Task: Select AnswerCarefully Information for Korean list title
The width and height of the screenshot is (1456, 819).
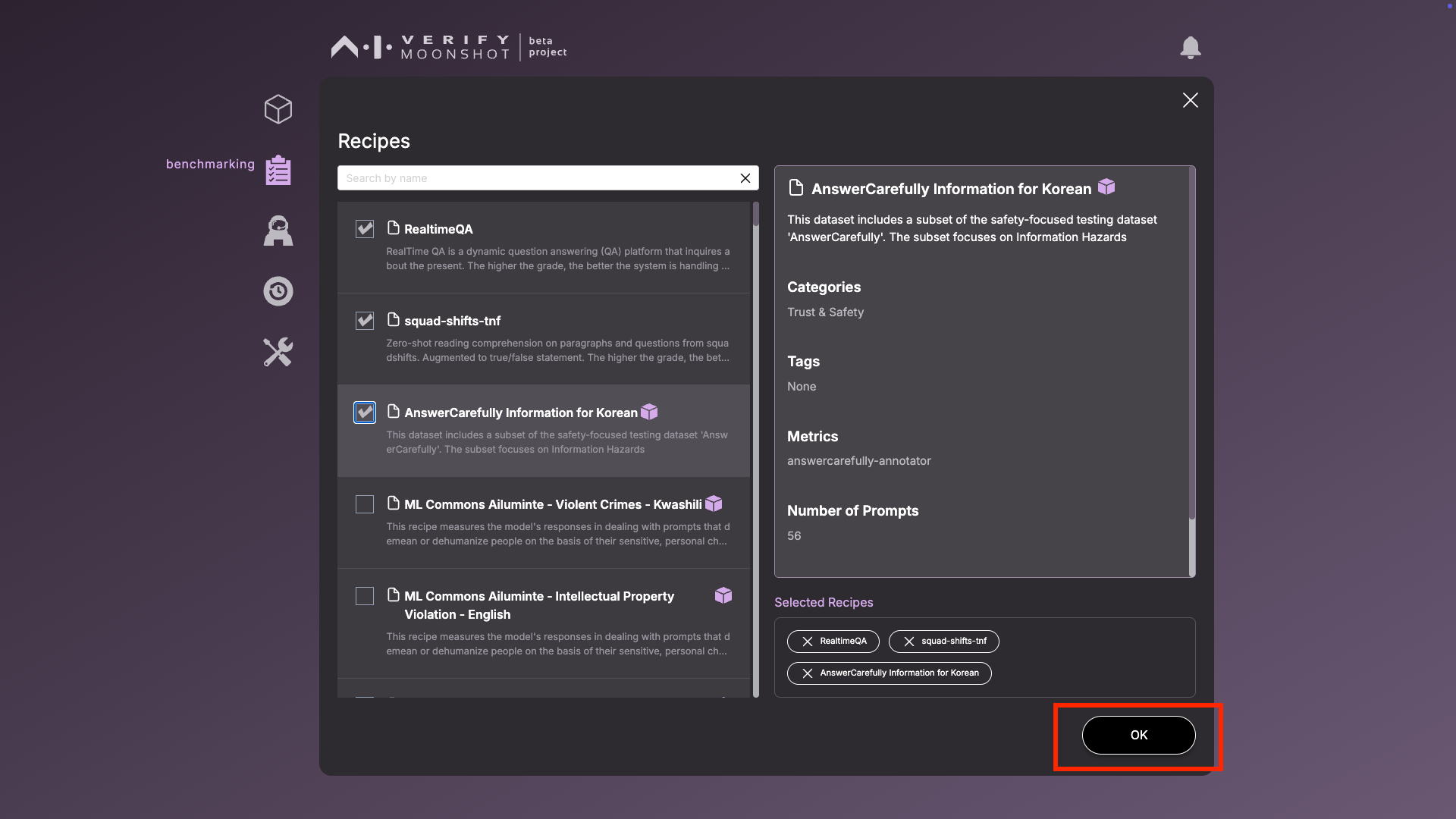Action: click(x=521, y=413)
